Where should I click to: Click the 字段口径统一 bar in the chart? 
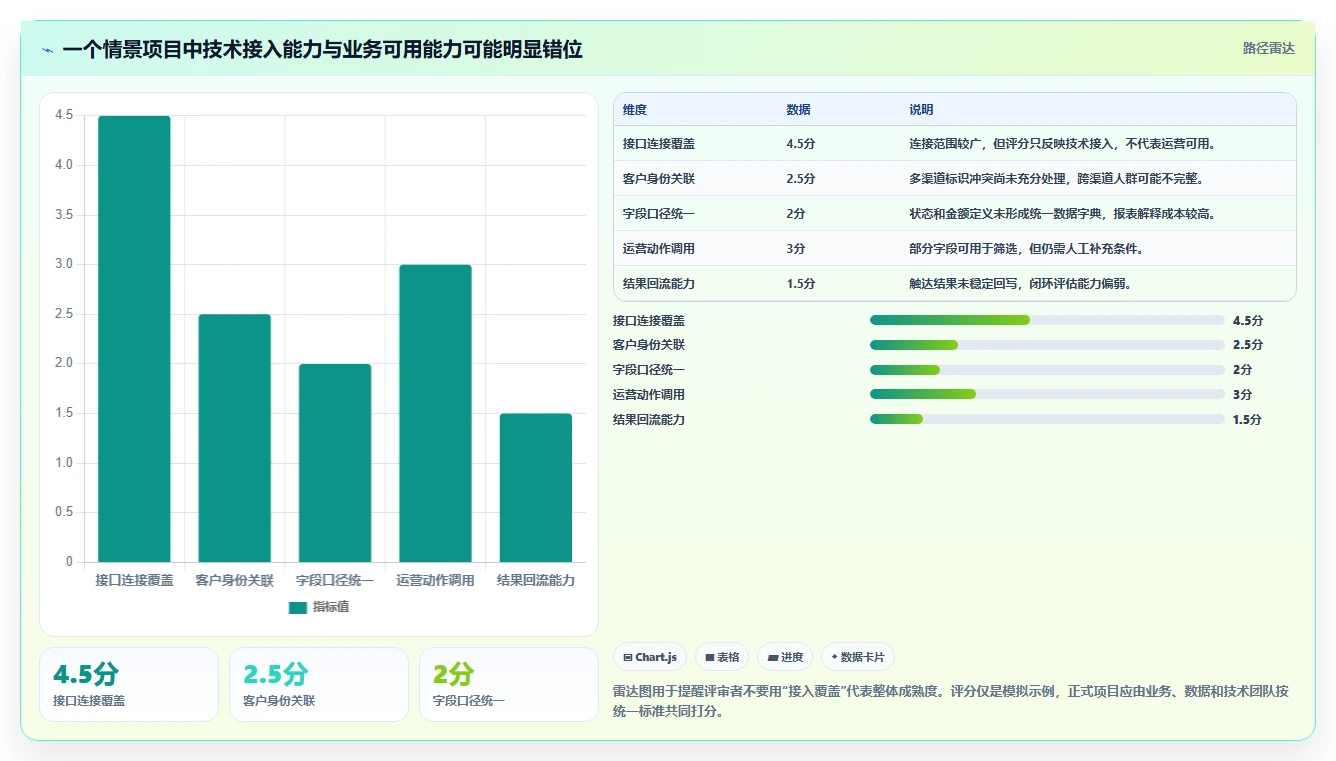click(x=335, y=463)
